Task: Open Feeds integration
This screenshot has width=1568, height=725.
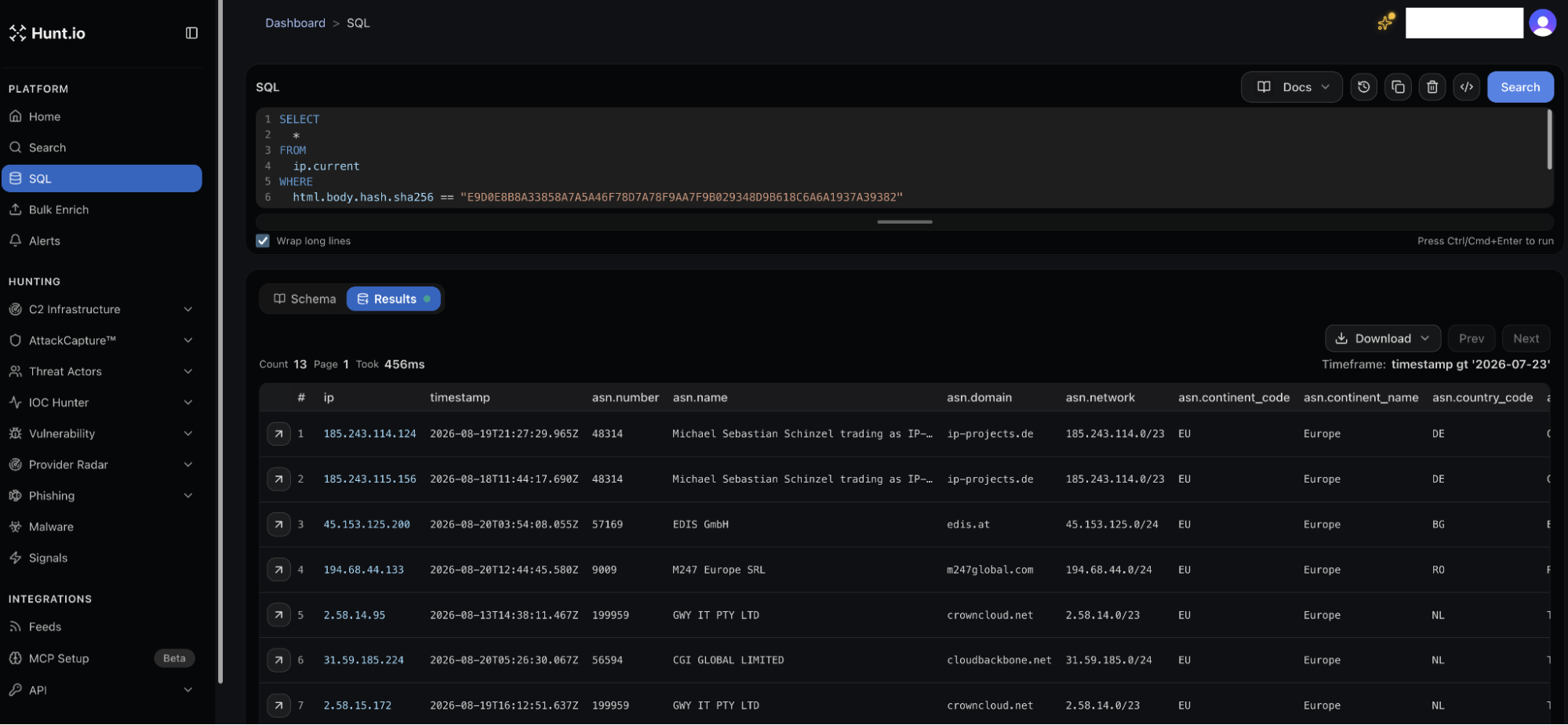Action: [102, 627]
